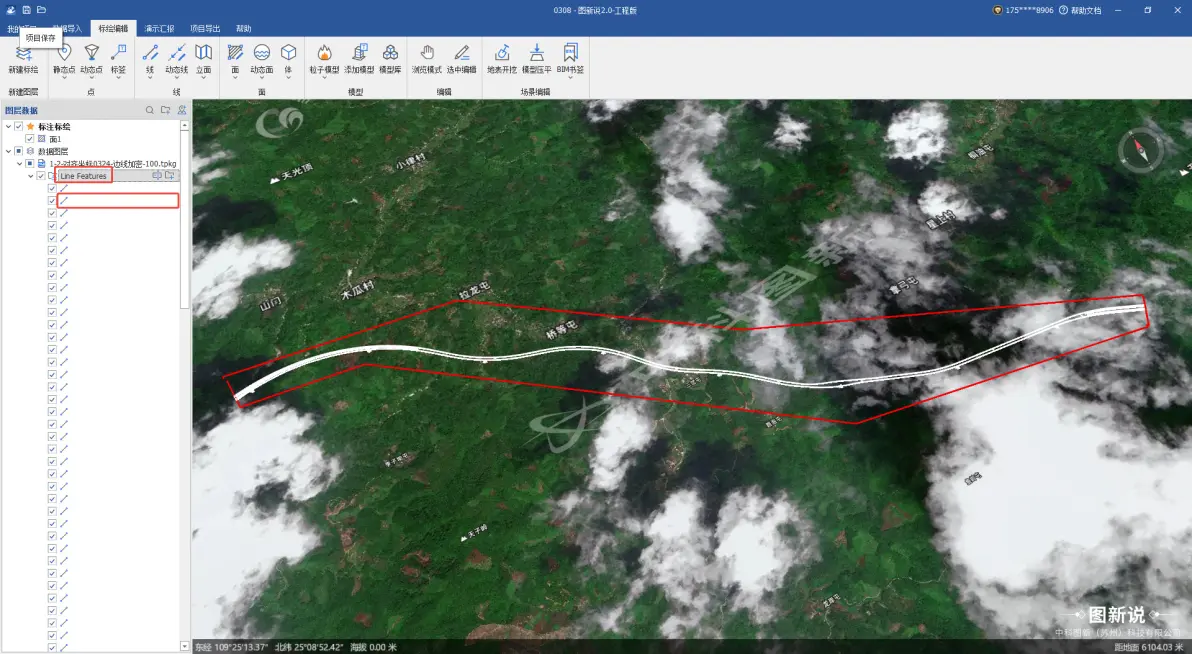This screenshot has width=1192, height=654.
Task: Toggle the 数据图层 checkbox
Action: (x=19, y=151)
